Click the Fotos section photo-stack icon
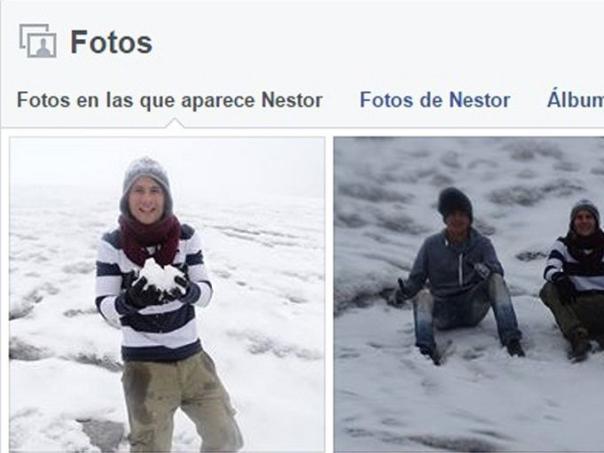Image resolution: width=604 pixels, height=453 pixels. tap(38, 41)
